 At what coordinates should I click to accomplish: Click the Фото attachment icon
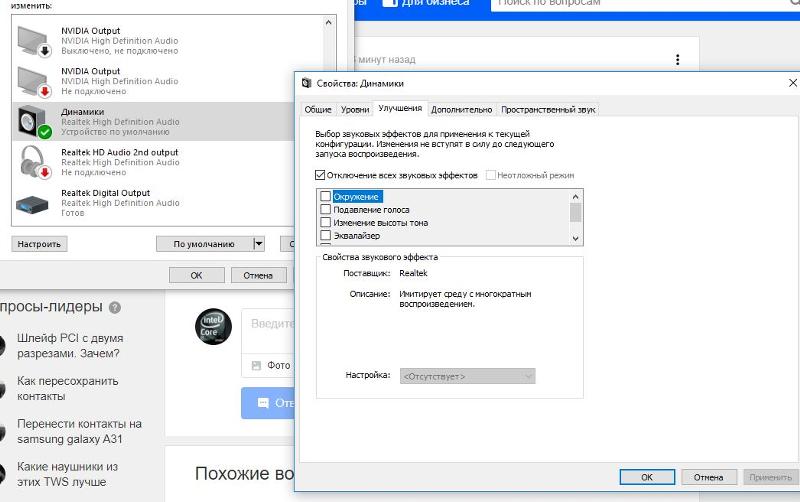256,365
